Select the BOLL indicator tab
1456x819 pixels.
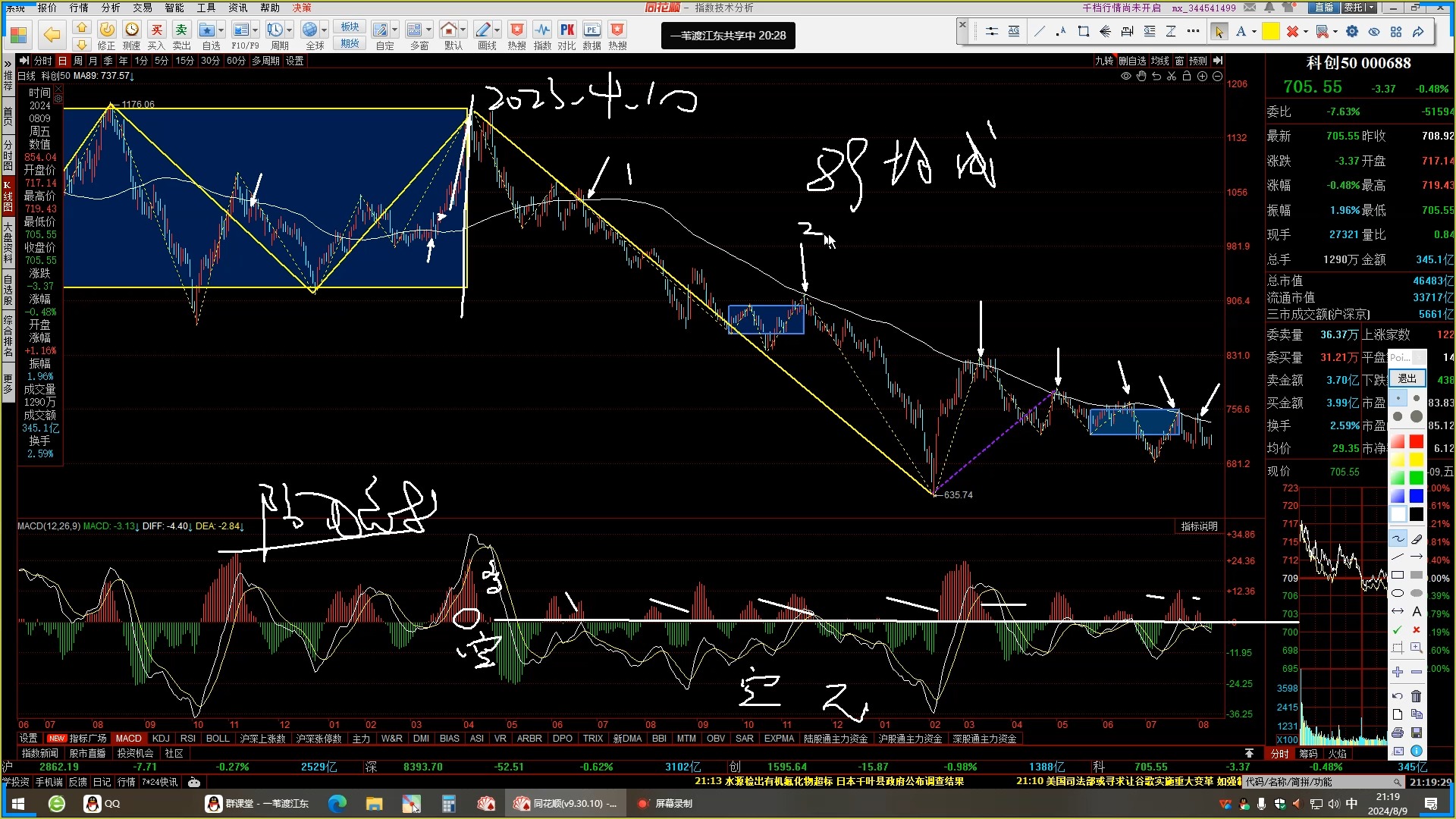(218, 738)
